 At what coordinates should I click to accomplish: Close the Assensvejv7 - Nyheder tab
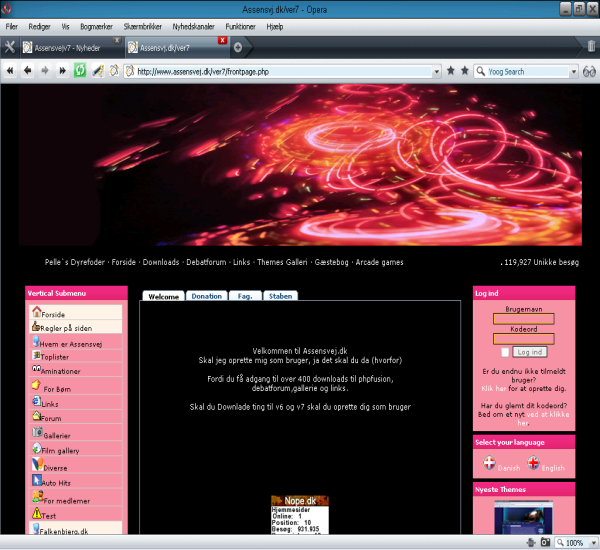coord(117,40)
